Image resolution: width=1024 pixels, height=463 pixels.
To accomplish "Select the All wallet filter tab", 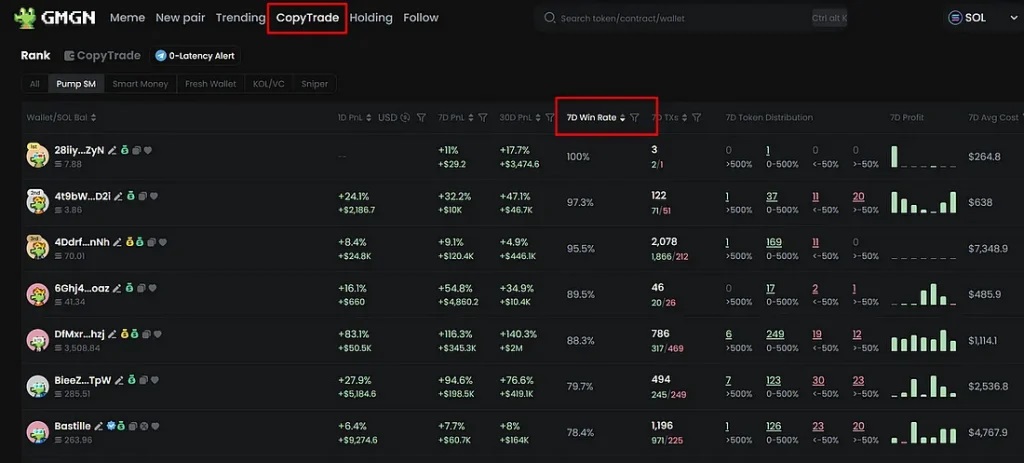I will pos(35,84).
